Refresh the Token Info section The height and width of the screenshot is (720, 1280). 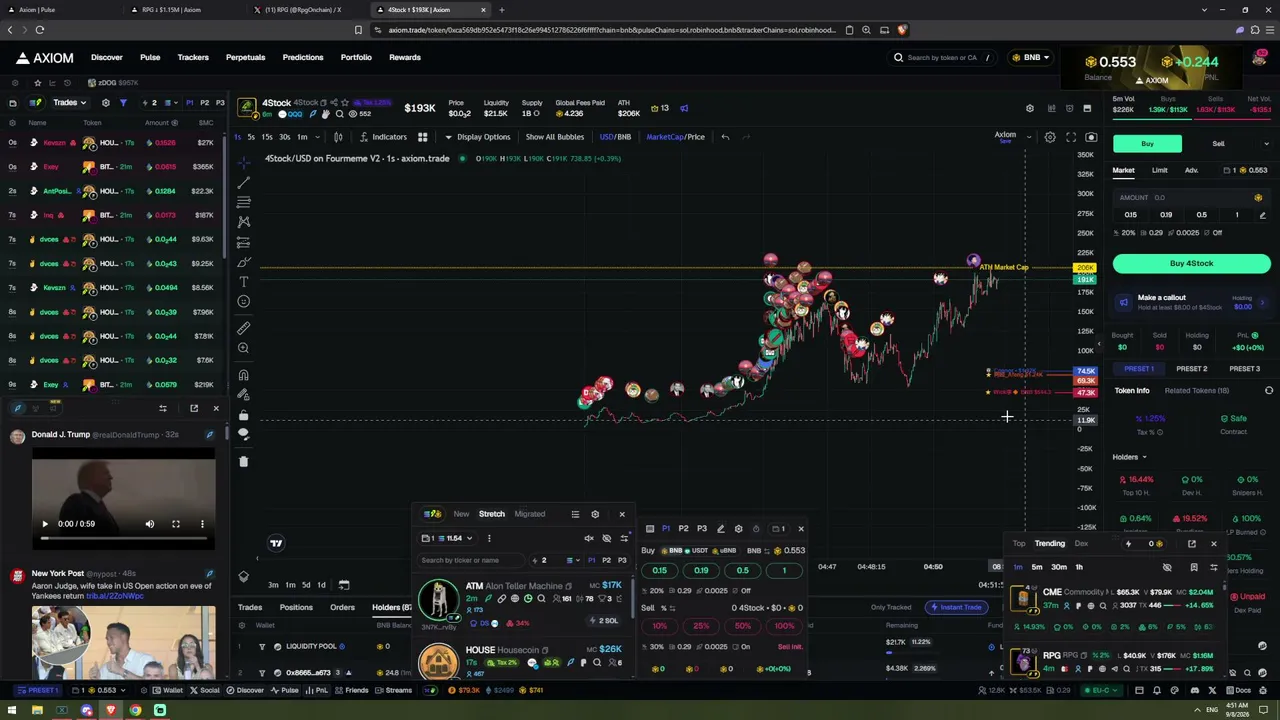1269,391
